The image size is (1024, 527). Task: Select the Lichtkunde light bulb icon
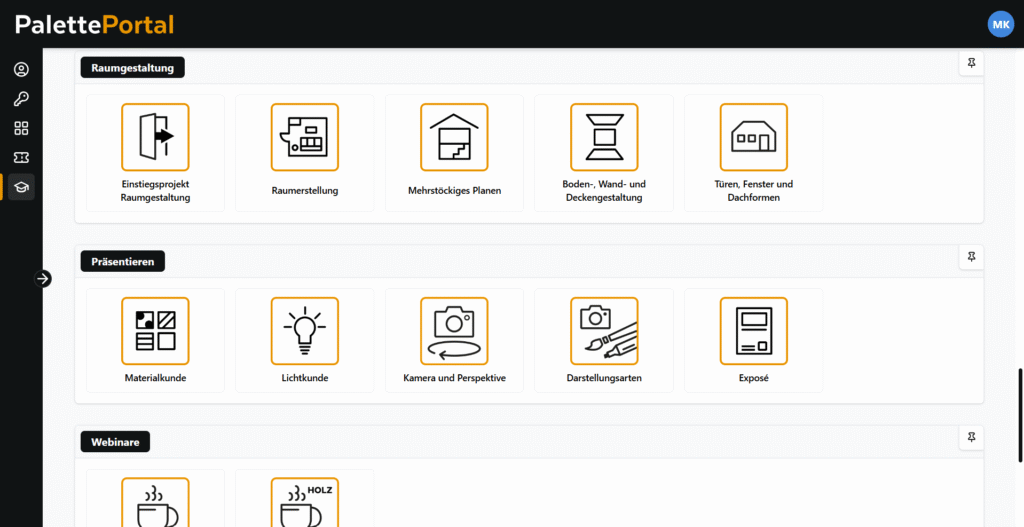point(305,331)
